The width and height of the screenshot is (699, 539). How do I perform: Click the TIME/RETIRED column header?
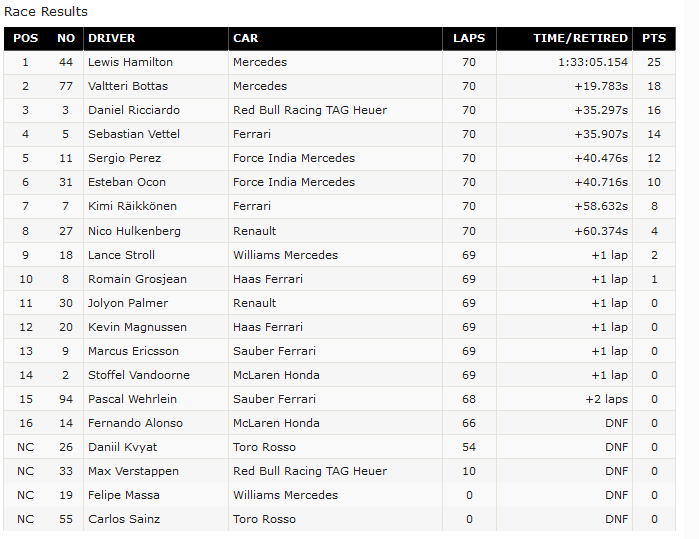click(580, 38)
